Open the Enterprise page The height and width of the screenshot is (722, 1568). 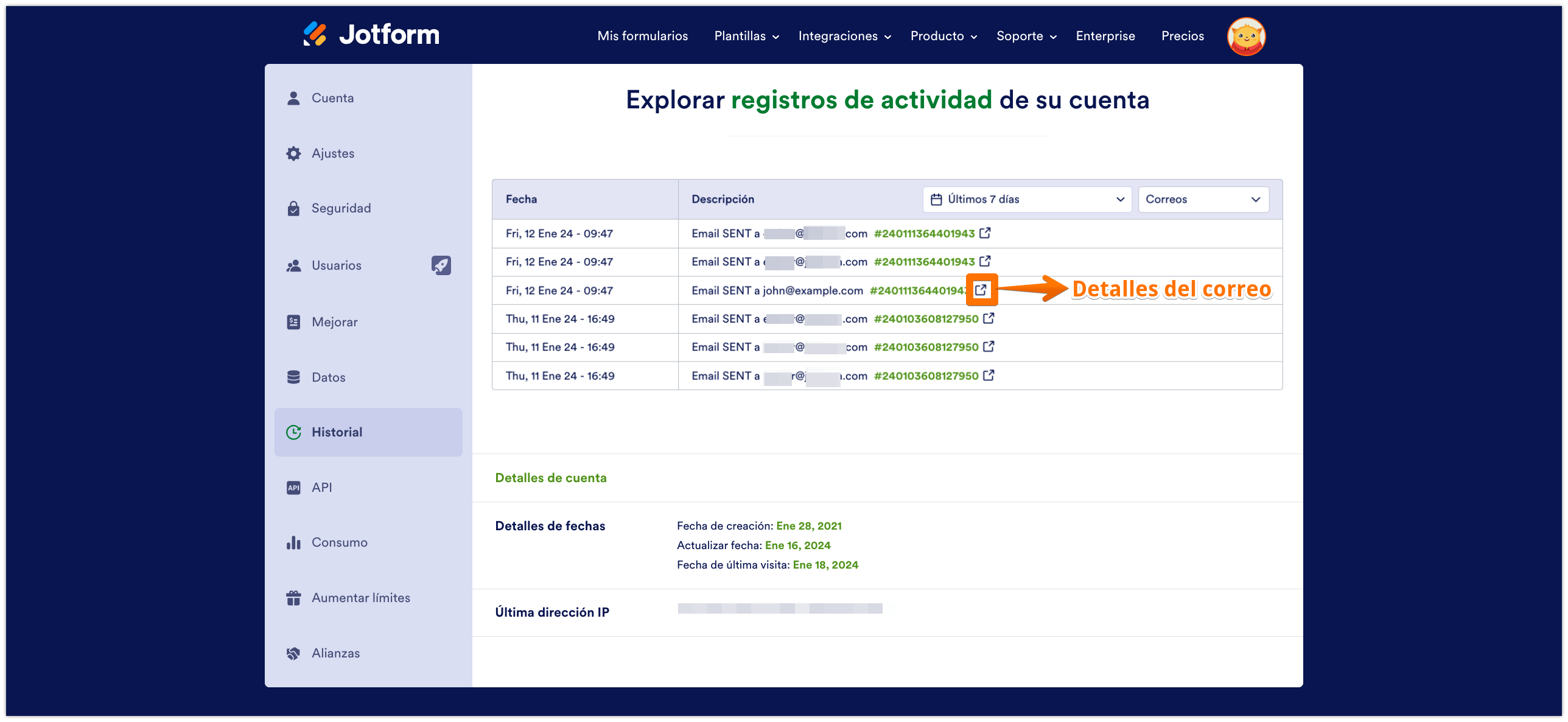(1105, 36)
